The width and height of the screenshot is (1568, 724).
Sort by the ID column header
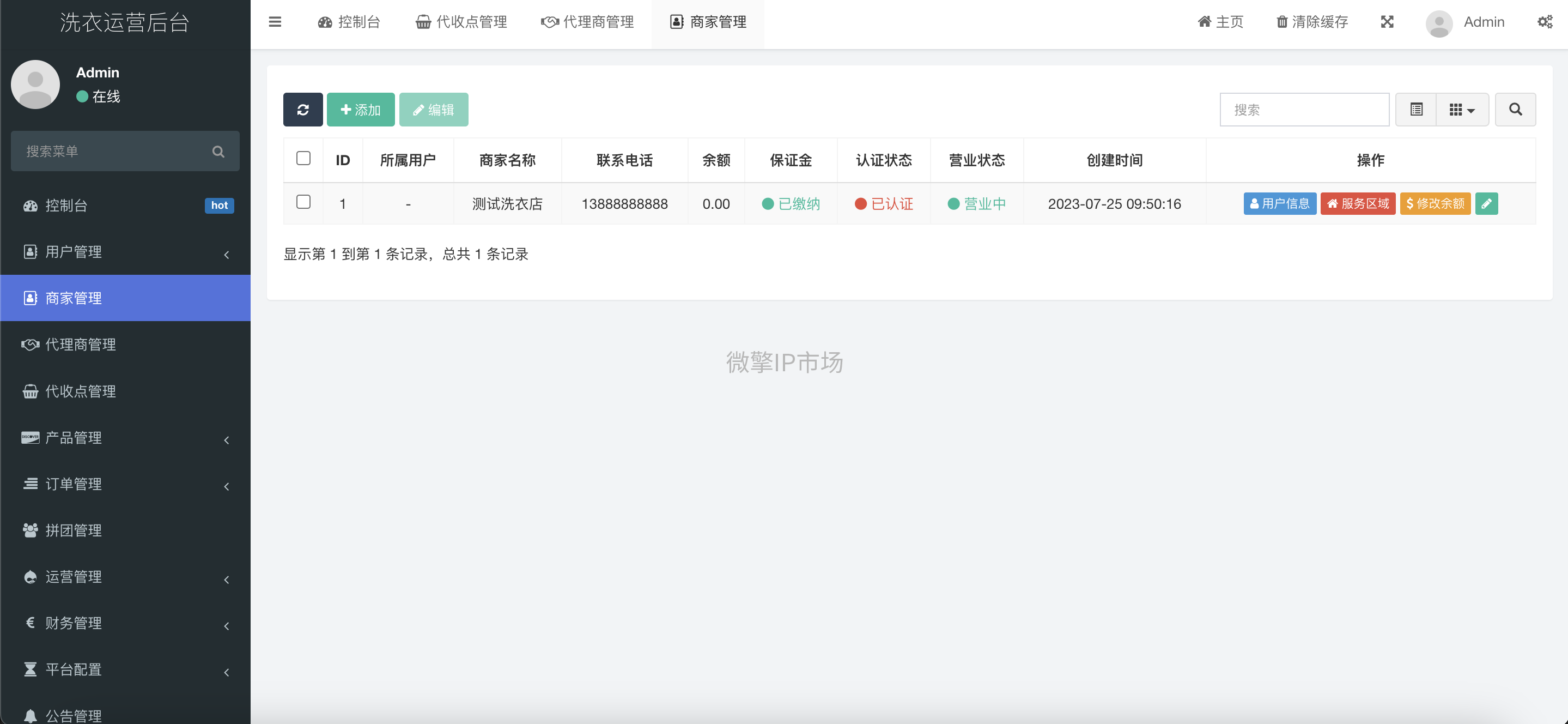[x=343, y=160]
